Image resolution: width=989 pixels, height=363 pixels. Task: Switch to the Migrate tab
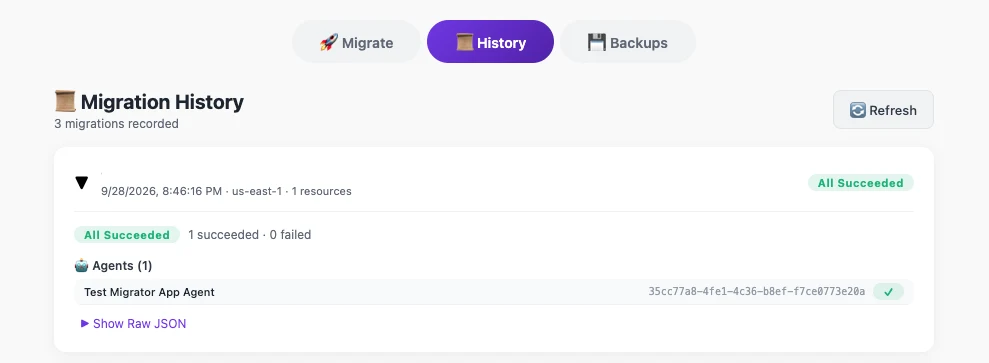point(356,42)
